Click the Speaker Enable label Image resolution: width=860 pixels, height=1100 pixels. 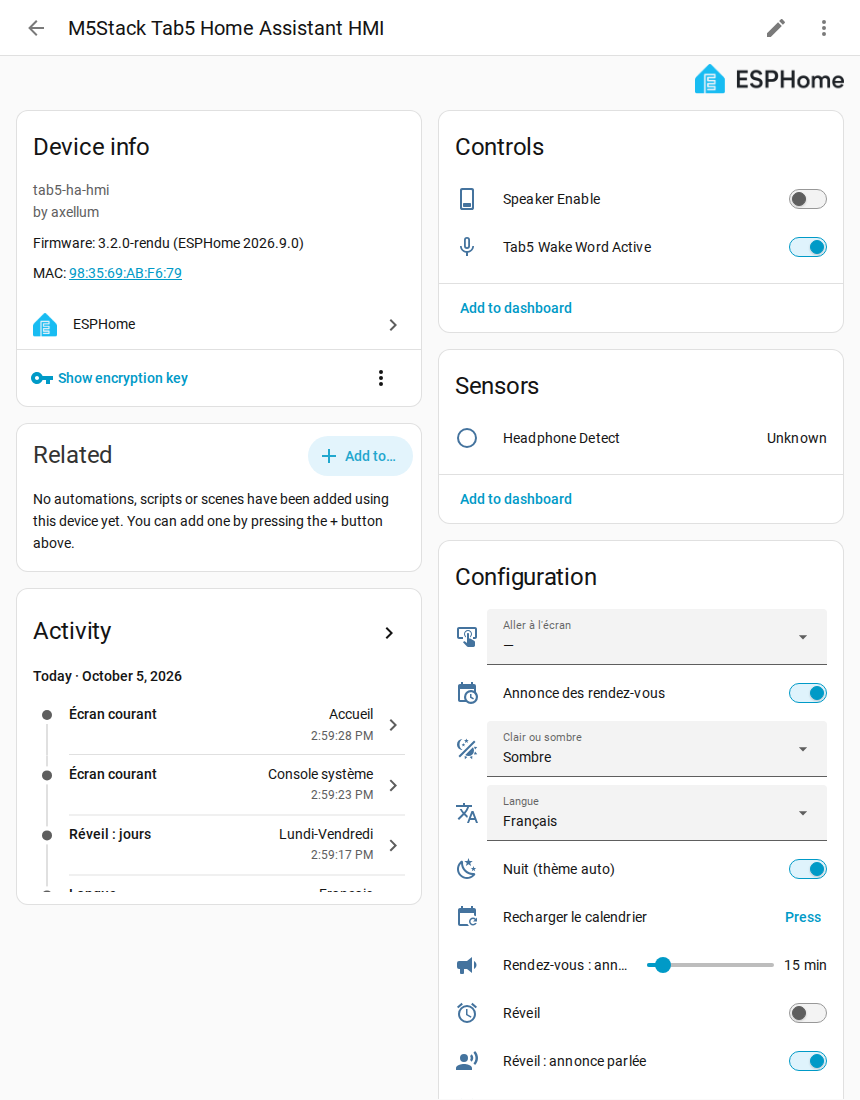tap(551, 199)
